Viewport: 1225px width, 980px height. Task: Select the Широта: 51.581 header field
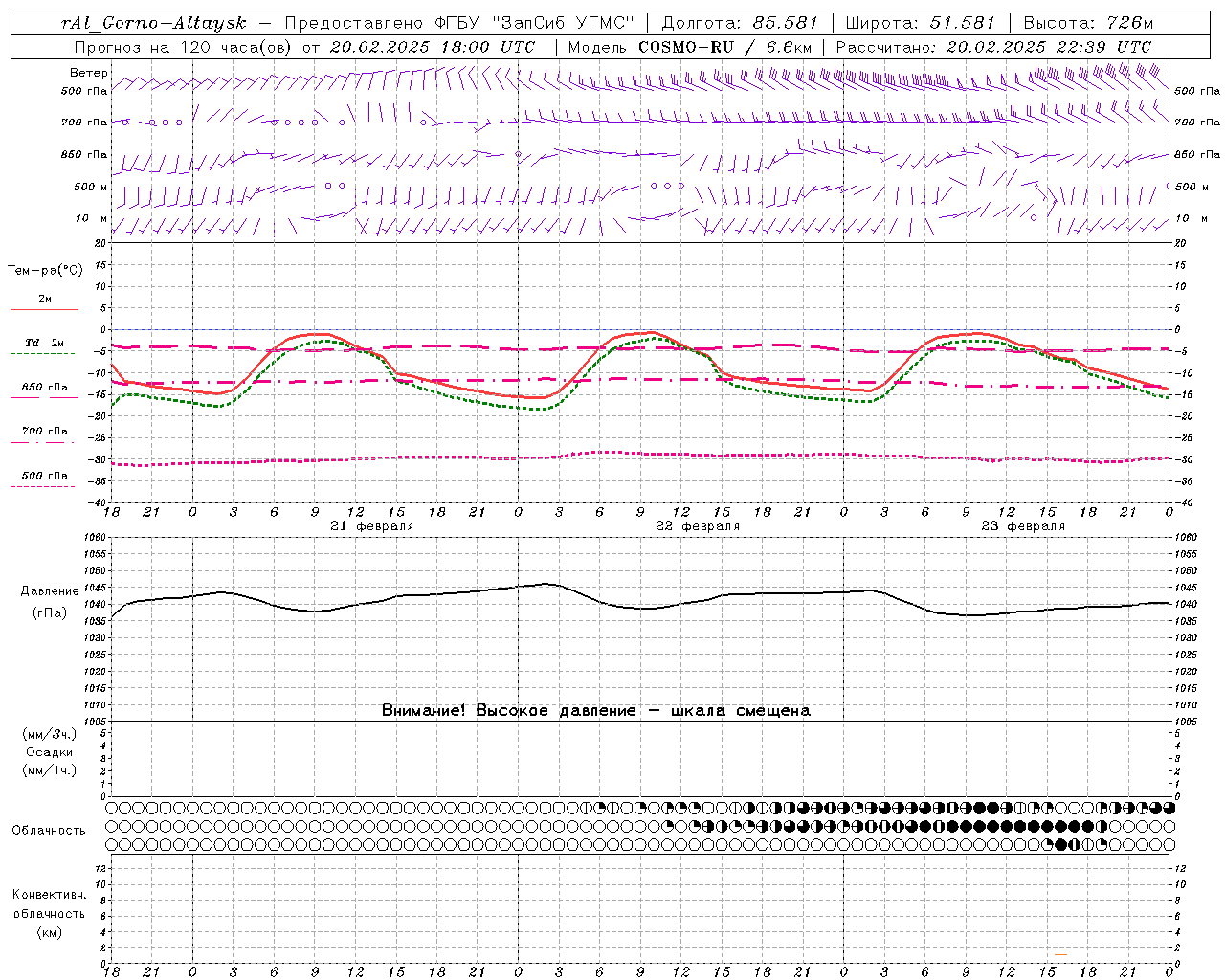921,23
